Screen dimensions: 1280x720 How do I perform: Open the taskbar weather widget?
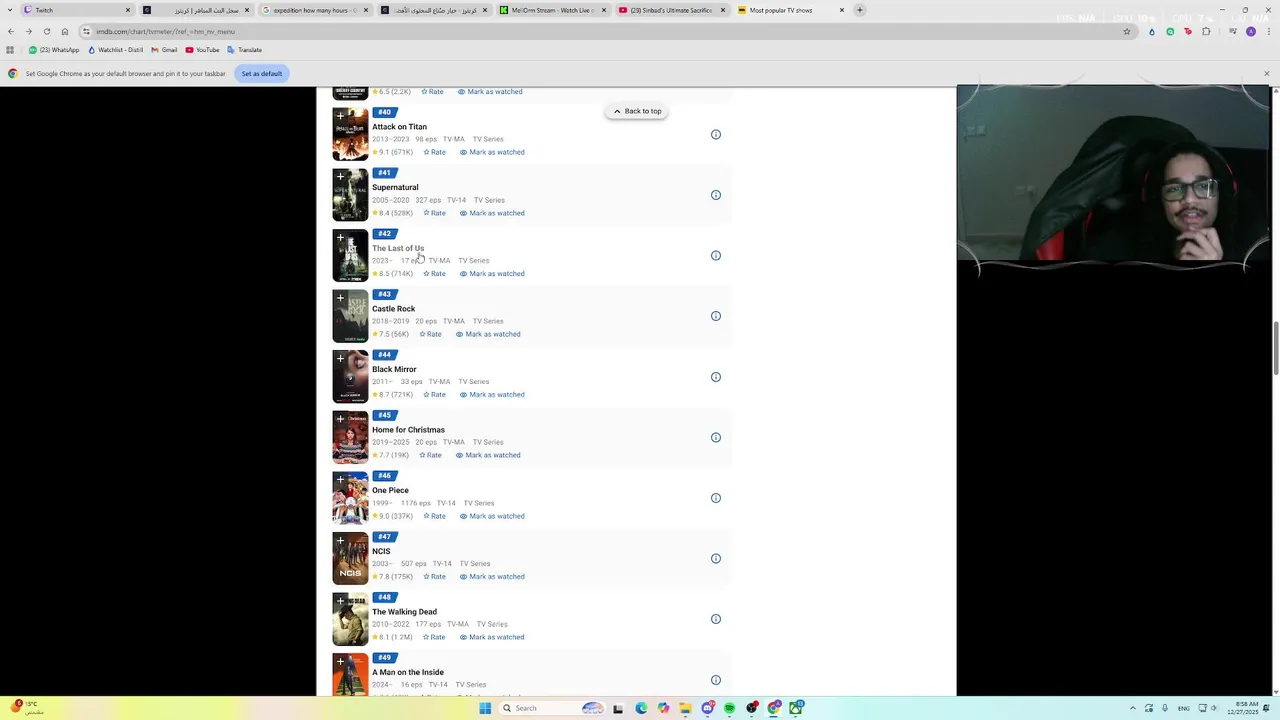28,708
